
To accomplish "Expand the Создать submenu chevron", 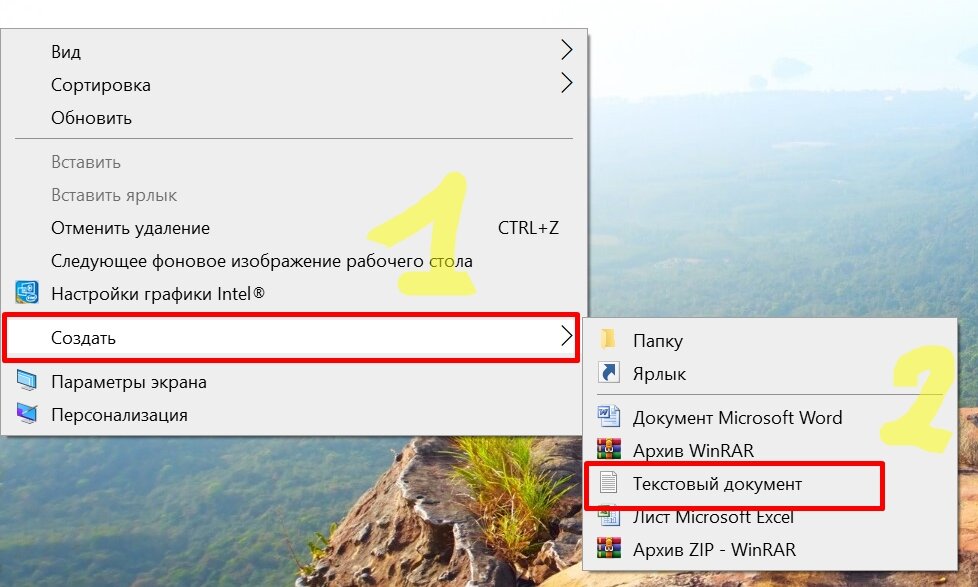I will pyautogui.click(x=566, y=336).
